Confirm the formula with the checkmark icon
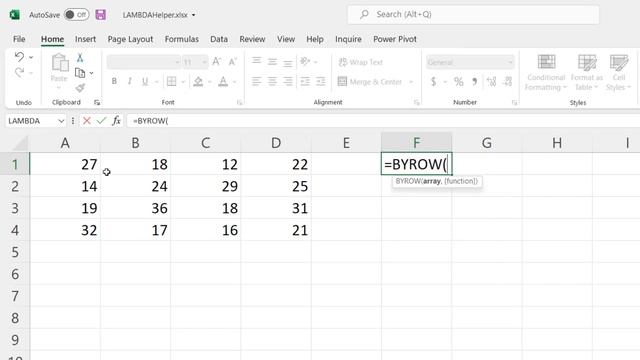Viewport: 640px width, 360px height. (x=101, y=121)
